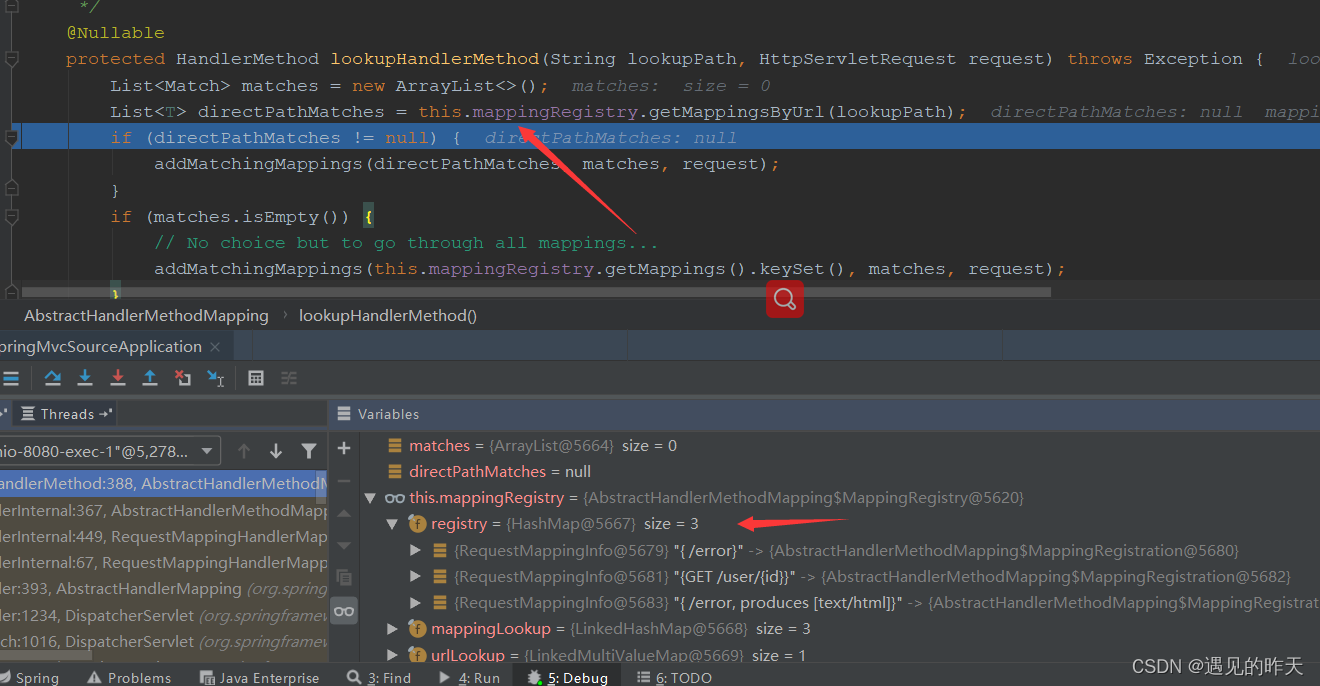The width and height of the screenshot is (1320, 686).
Task: Open the Problems tool window
Action: [x=129, y=678]
